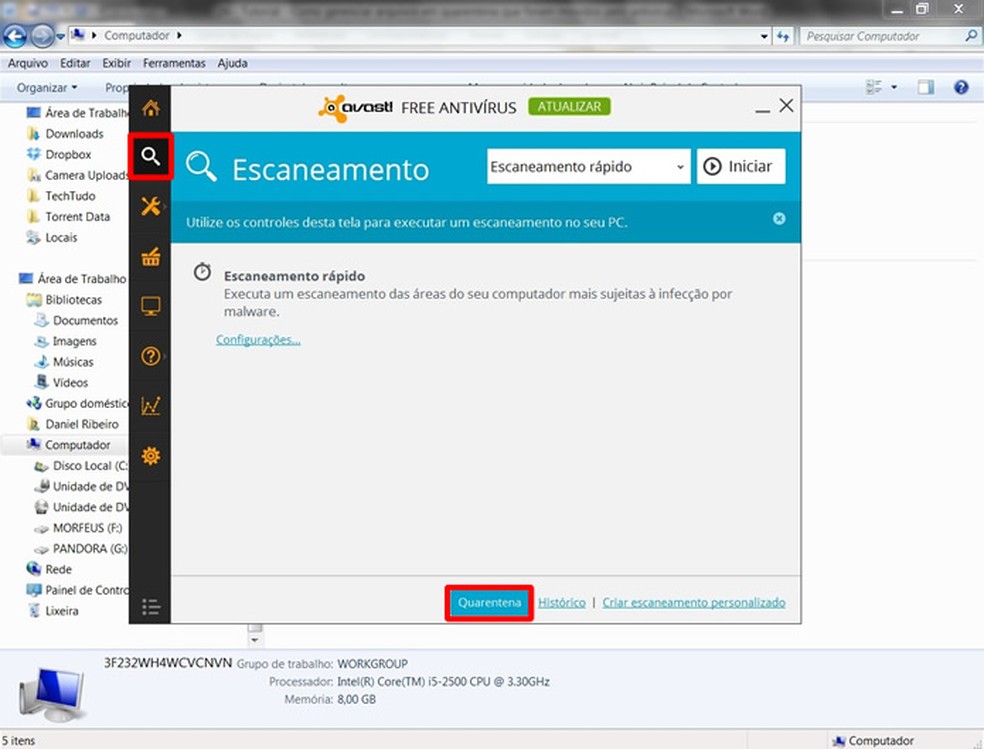This screenshot has width=984, height=749.
Task: Open the Avast settings gear icon
Action: [x=151, y=455]
